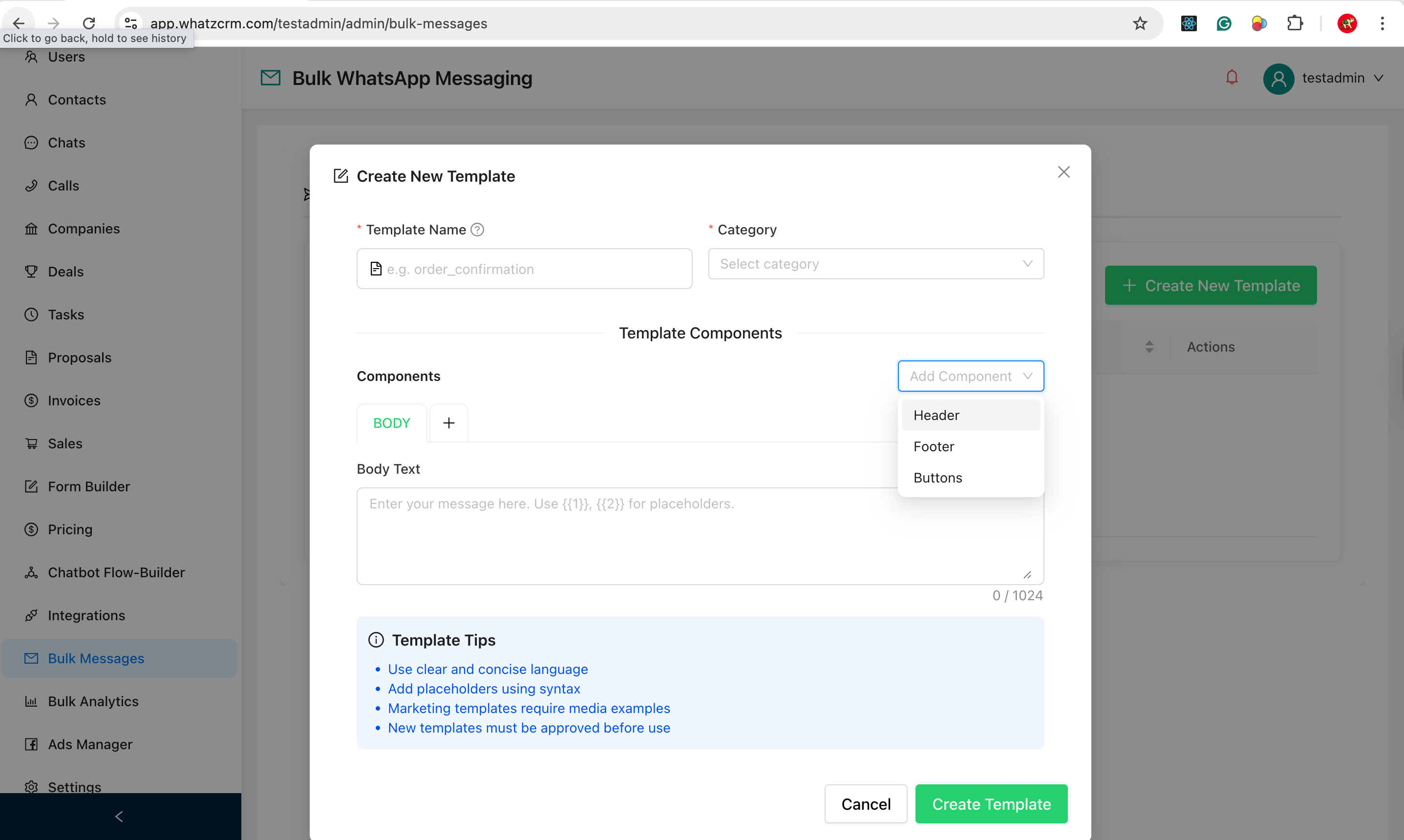Open the browser extensions puzzle icon
The height and width of the screenshot is (840, 1404).
1295,23
